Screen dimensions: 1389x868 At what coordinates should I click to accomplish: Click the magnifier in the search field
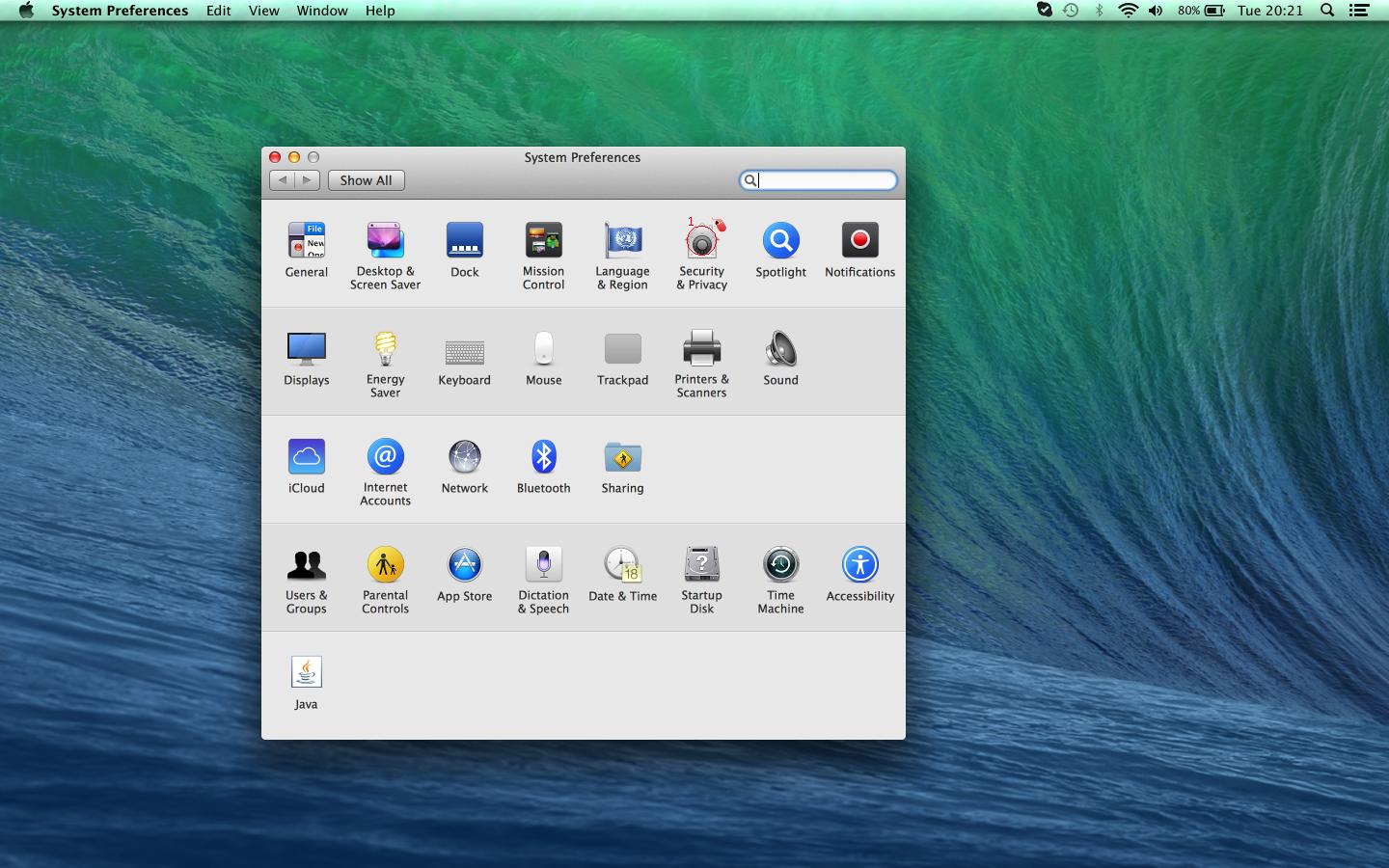pos(749,180)
